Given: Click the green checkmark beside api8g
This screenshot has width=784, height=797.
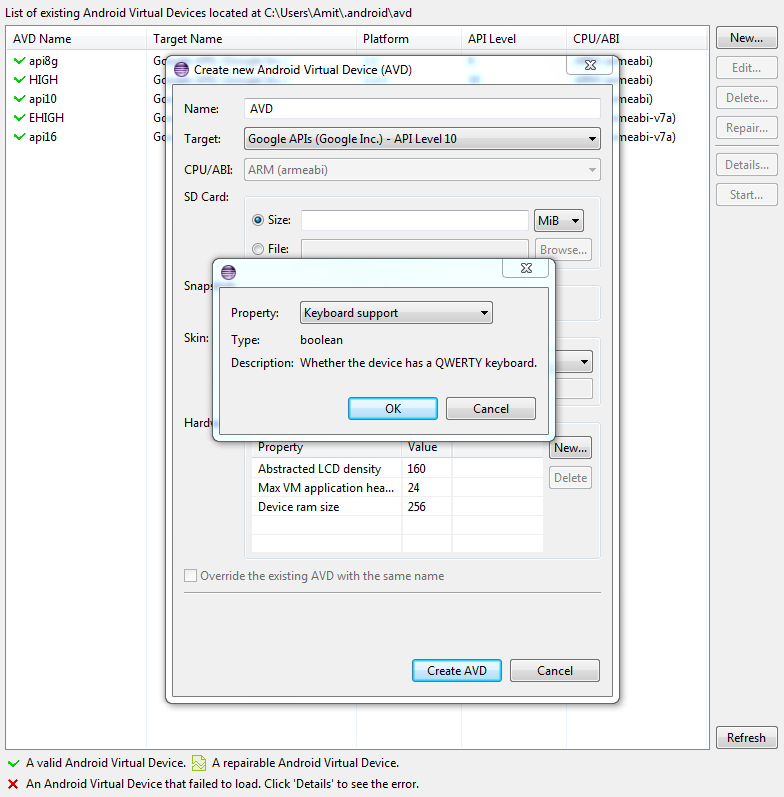Looking at the screenshot, I should coord(19,61).
